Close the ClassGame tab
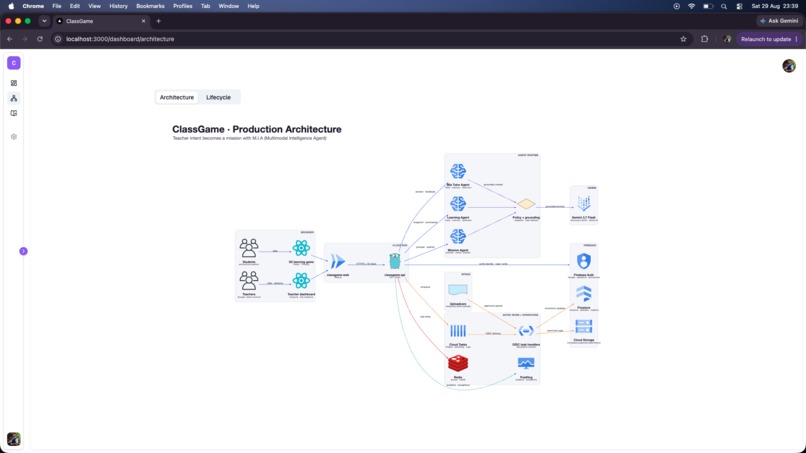 tap(143, 21)
